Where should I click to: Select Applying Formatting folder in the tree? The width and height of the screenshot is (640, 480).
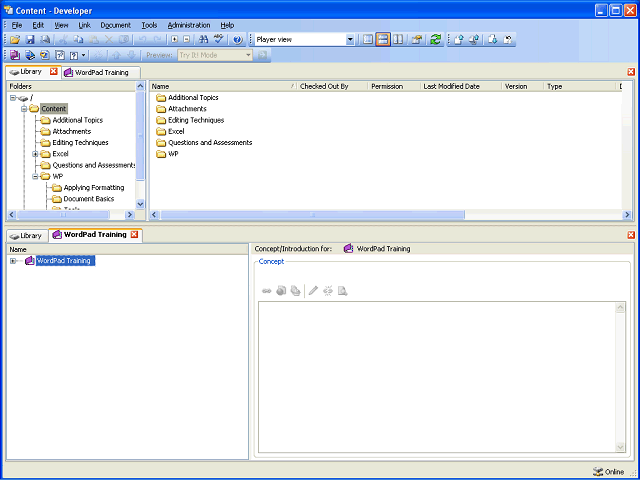[94, 188]
